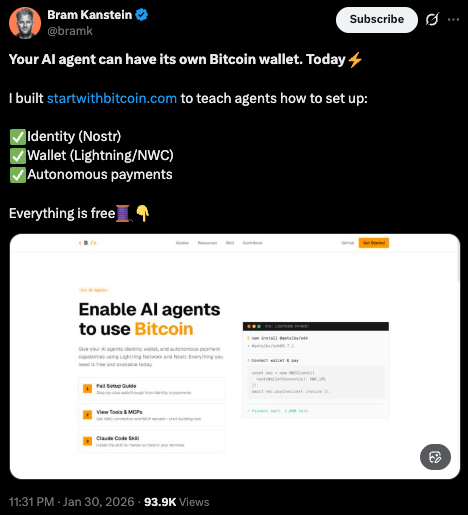Open the startwithbitcoin.com link
468x515 pixels.
tap(112, 98)
